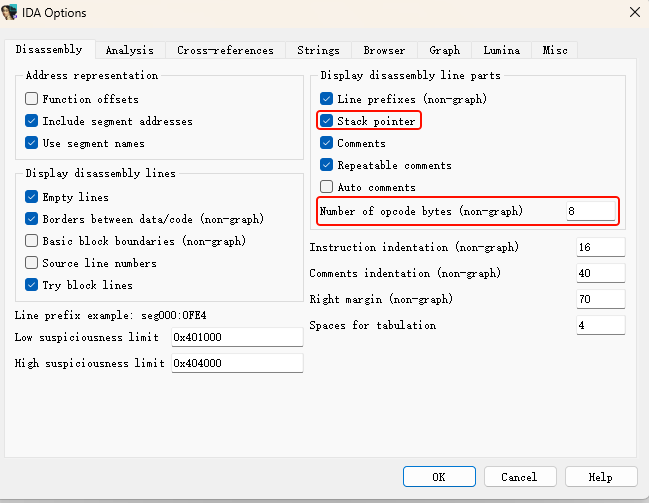The image size is (649, 503).
Task: Enable Basic block boundaries option
Action: pyautogui.click(x=31, y=241)
